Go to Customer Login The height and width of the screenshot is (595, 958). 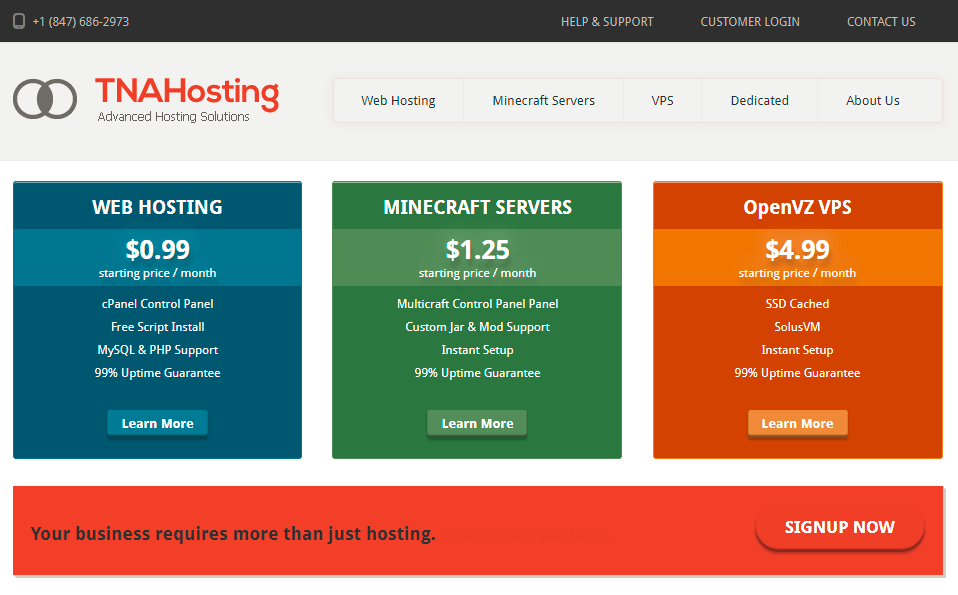(750, 21)
